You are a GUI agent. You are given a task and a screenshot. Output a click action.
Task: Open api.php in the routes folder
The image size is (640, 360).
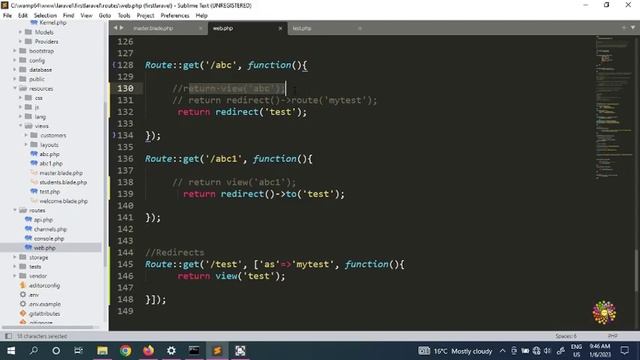[43, 220]
